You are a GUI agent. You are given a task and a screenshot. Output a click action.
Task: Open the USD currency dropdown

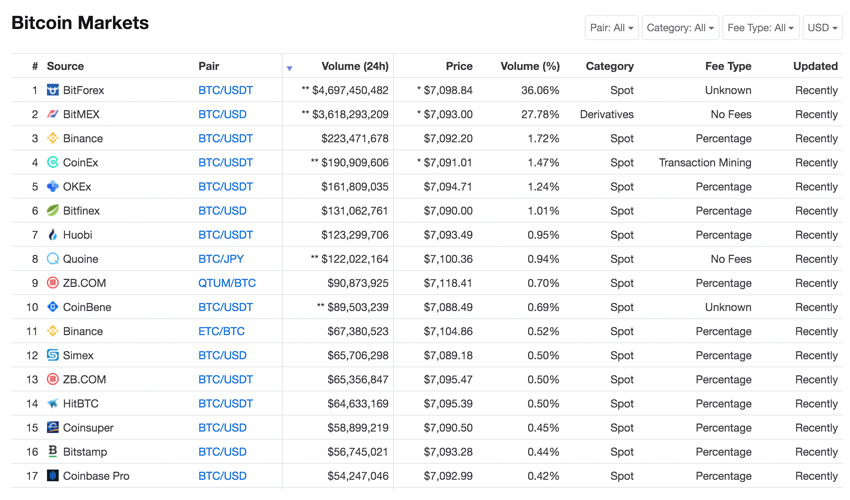[x=822, y=28]
